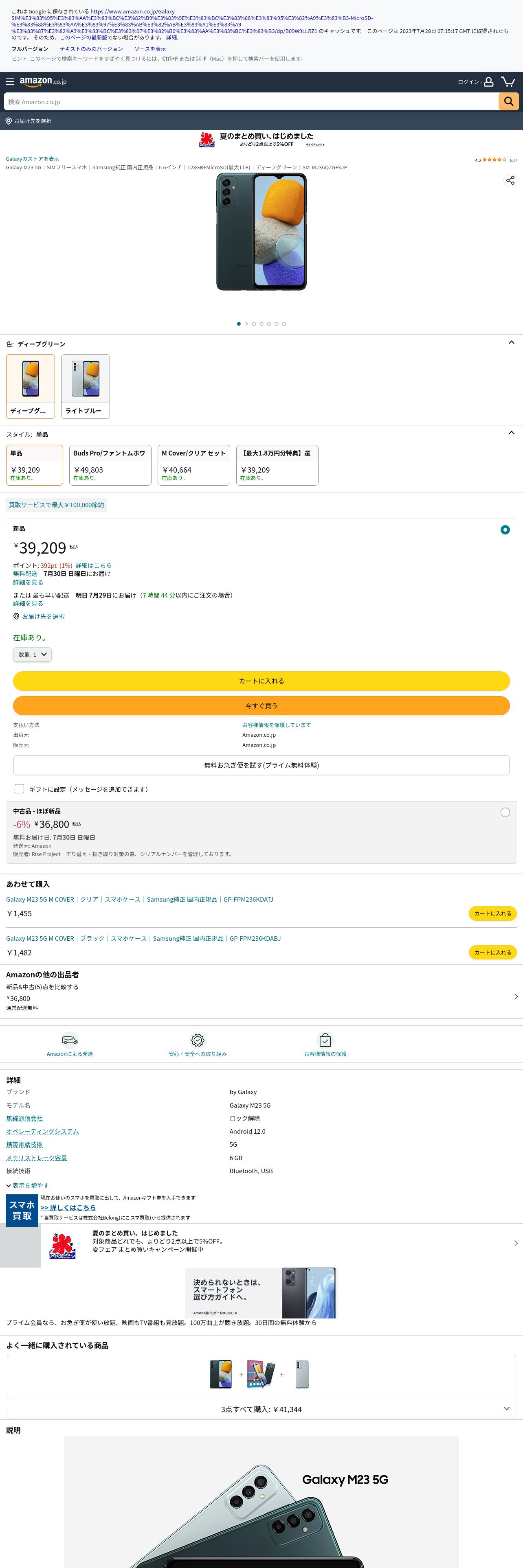
Task: Collapse the style options section chevron
Action: pos(512,433)
